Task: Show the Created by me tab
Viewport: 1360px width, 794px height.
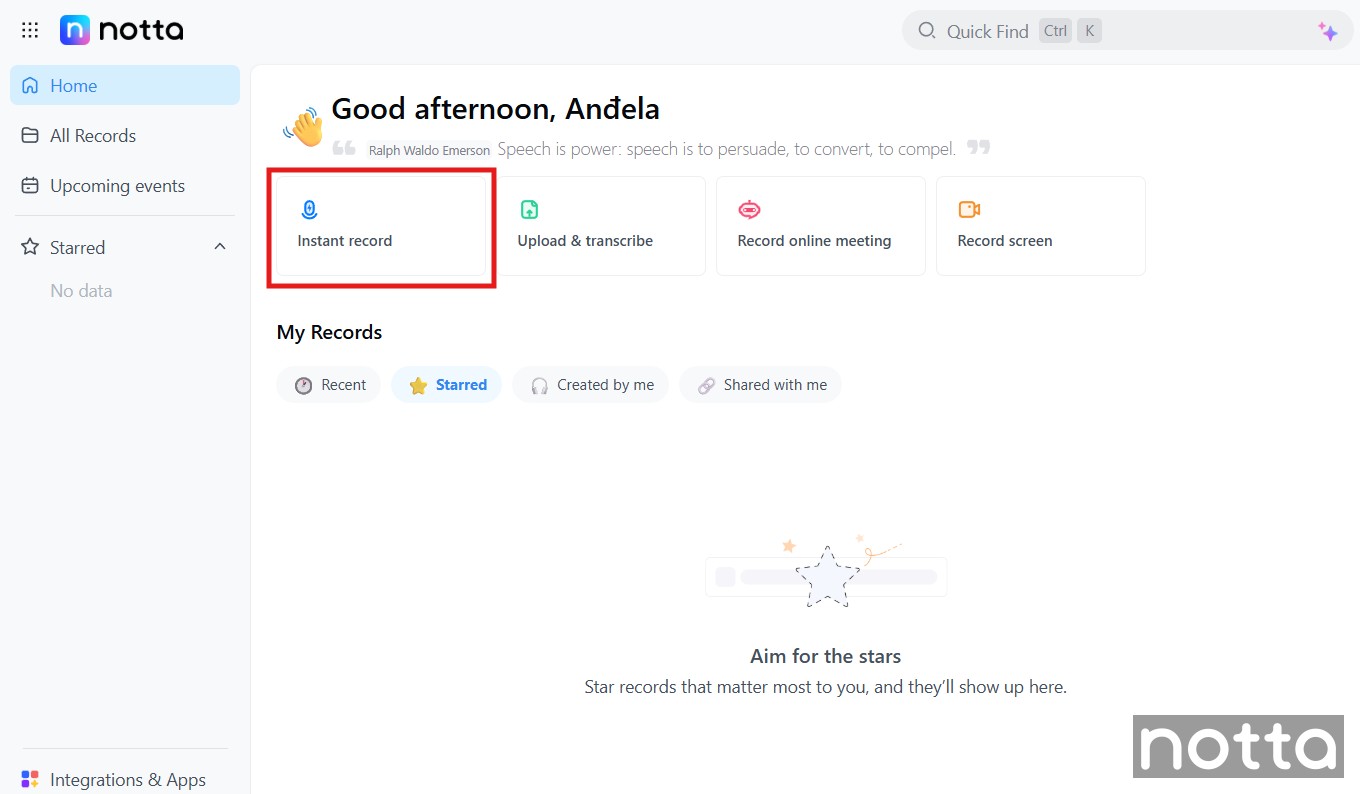Action: [591, 385]
